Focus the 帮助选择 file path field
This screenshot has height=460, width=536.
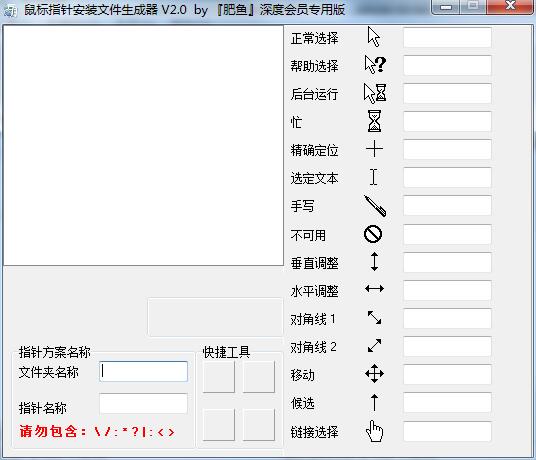click(447, 65)
